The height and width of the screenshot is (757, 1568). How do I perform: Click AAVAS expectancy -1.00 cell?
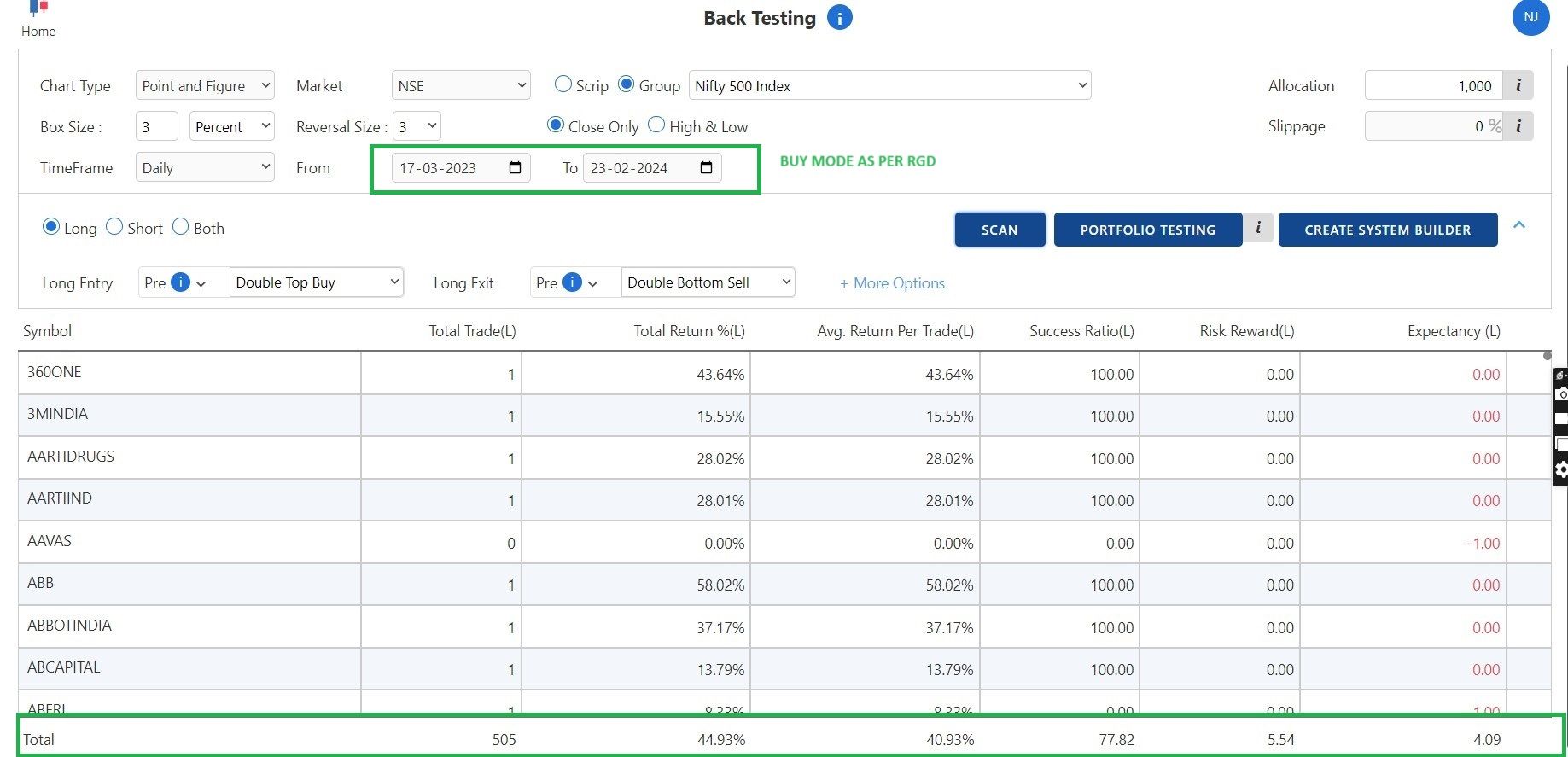point(1403,543)
